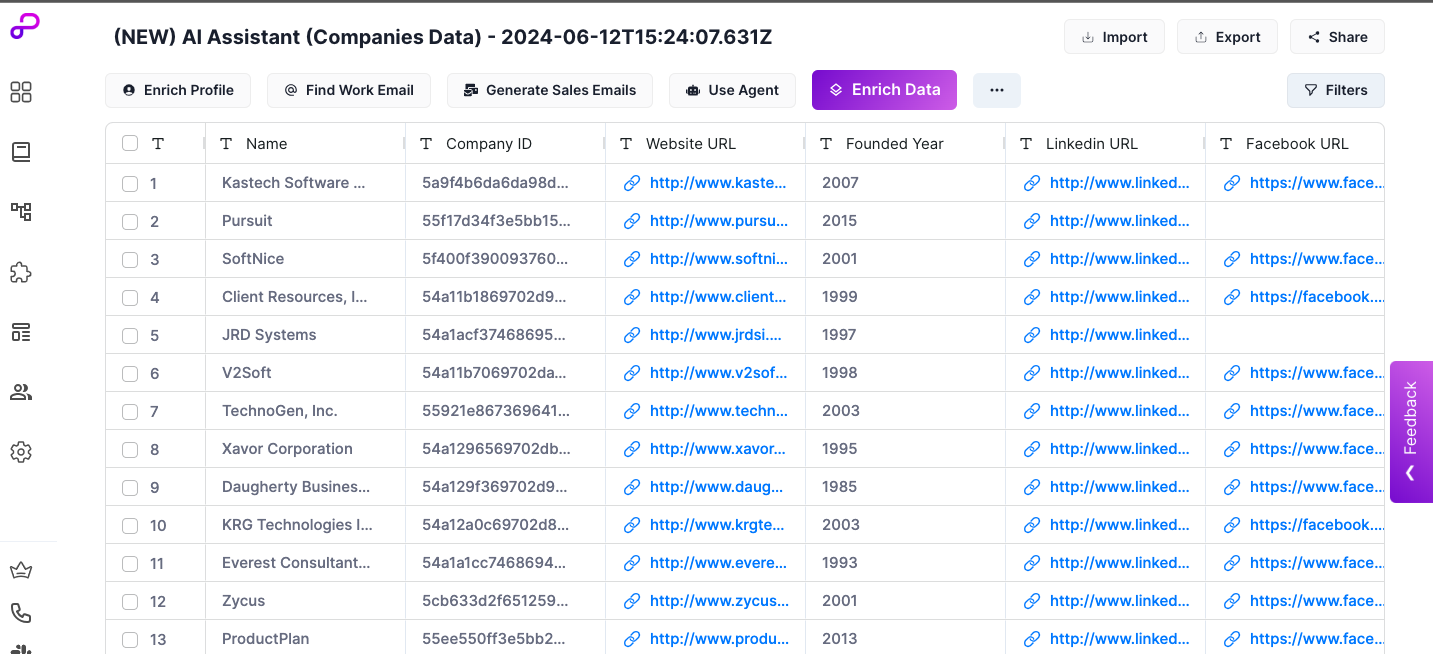The height and width of the screenshot is (654, 1433).
Task: Check the row checkbox for Kastech Software
Action: (130, 183)
